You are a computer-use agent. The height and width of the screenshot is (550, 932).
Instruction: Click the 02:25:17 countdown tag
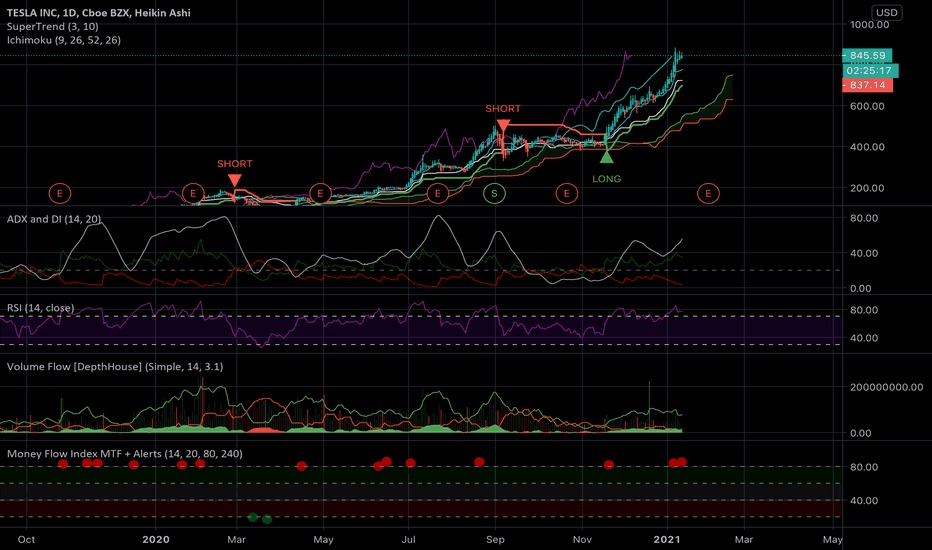point(870,70)
